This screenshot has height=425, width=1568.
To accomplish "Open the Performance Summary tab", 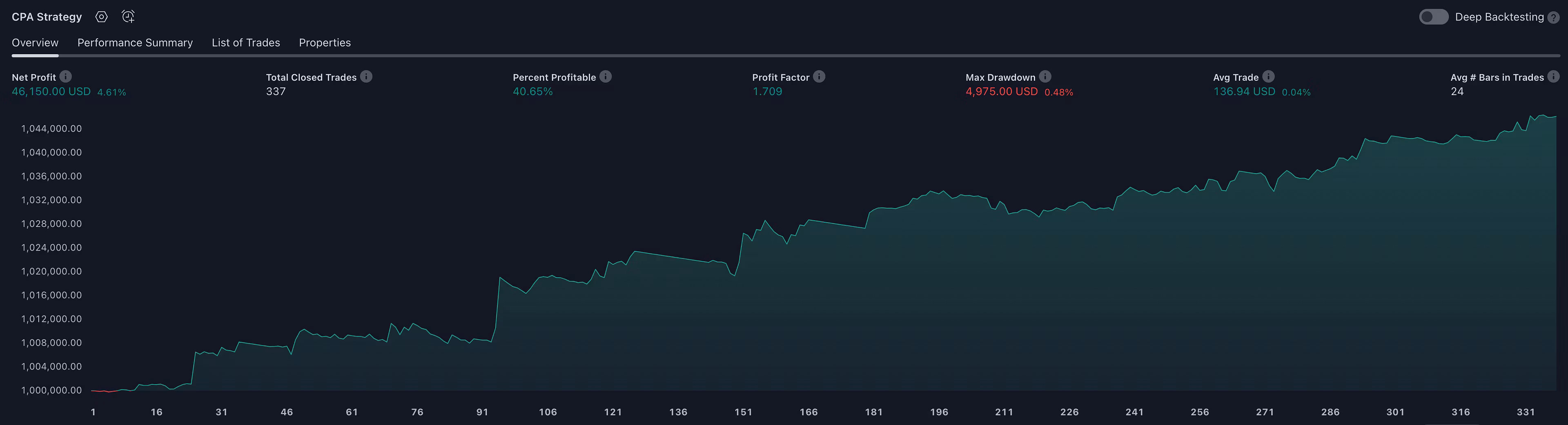I will click(x=135, y=42).
